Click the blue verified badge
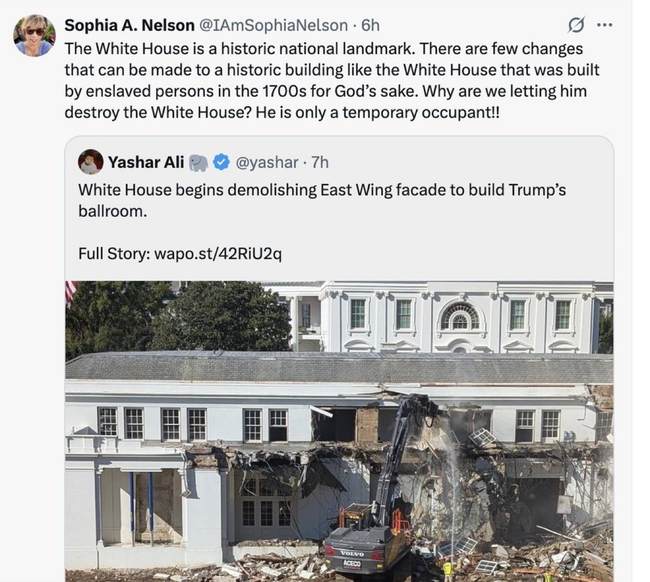The image size is (650, 582). pos(222,162)
